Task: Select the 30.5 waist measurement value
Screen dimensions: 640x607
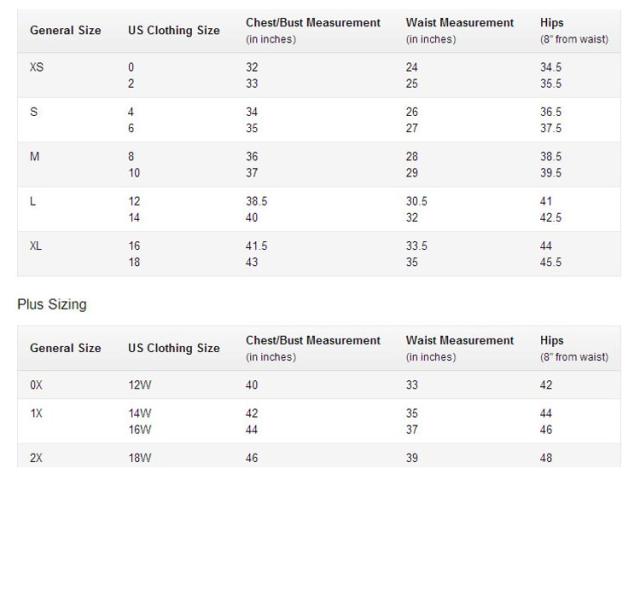Action: [416, 201]
